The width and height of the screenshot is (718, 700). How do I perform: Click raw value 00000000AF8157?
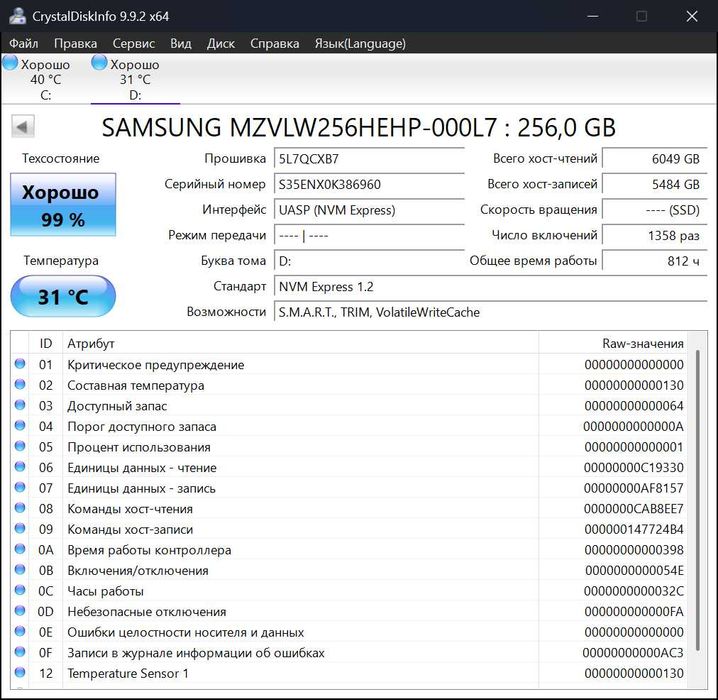634,488
